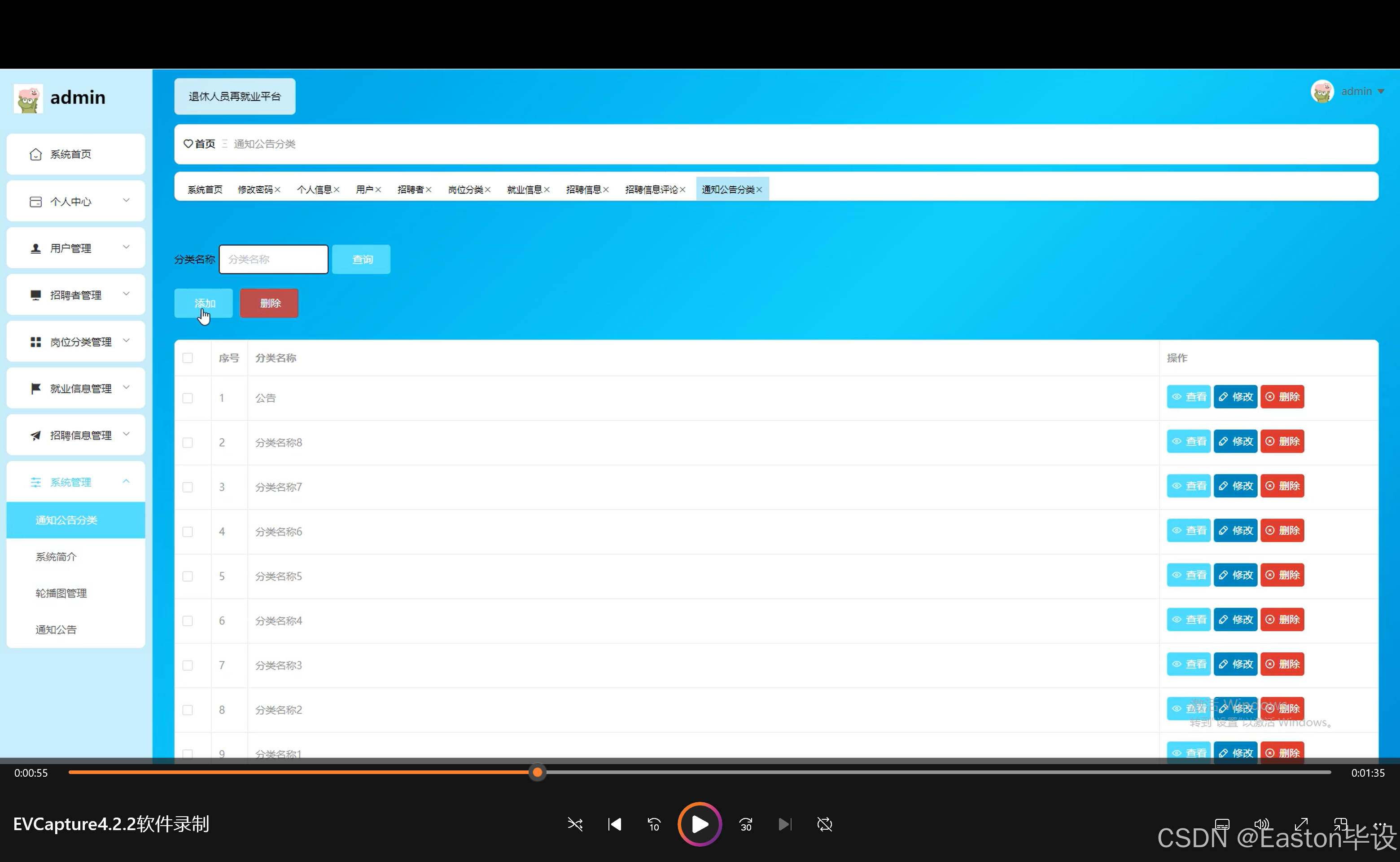Click the monitor icon beside 招聘者管理
Viewport: 1400px width, 862px height.
click(35, 295)
